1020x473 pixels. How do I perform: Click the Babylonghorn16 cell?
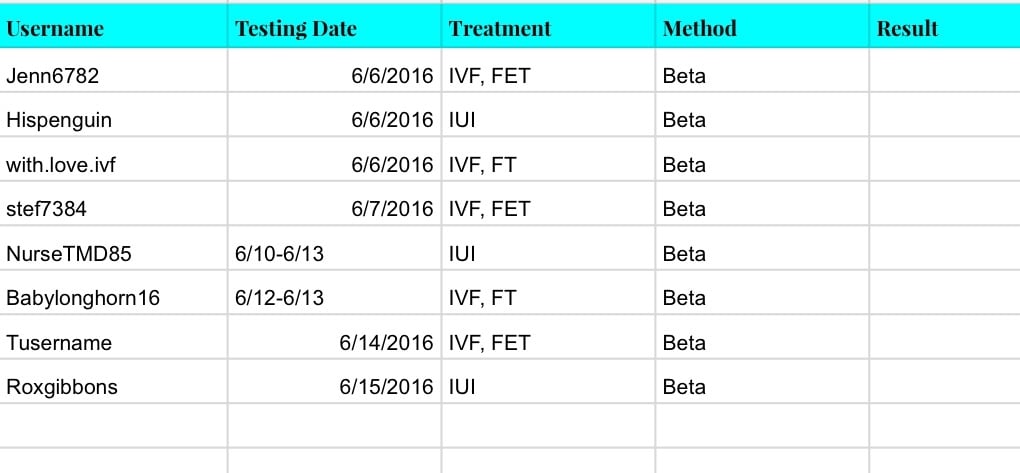pyautogui.click(x=83, y=298)
